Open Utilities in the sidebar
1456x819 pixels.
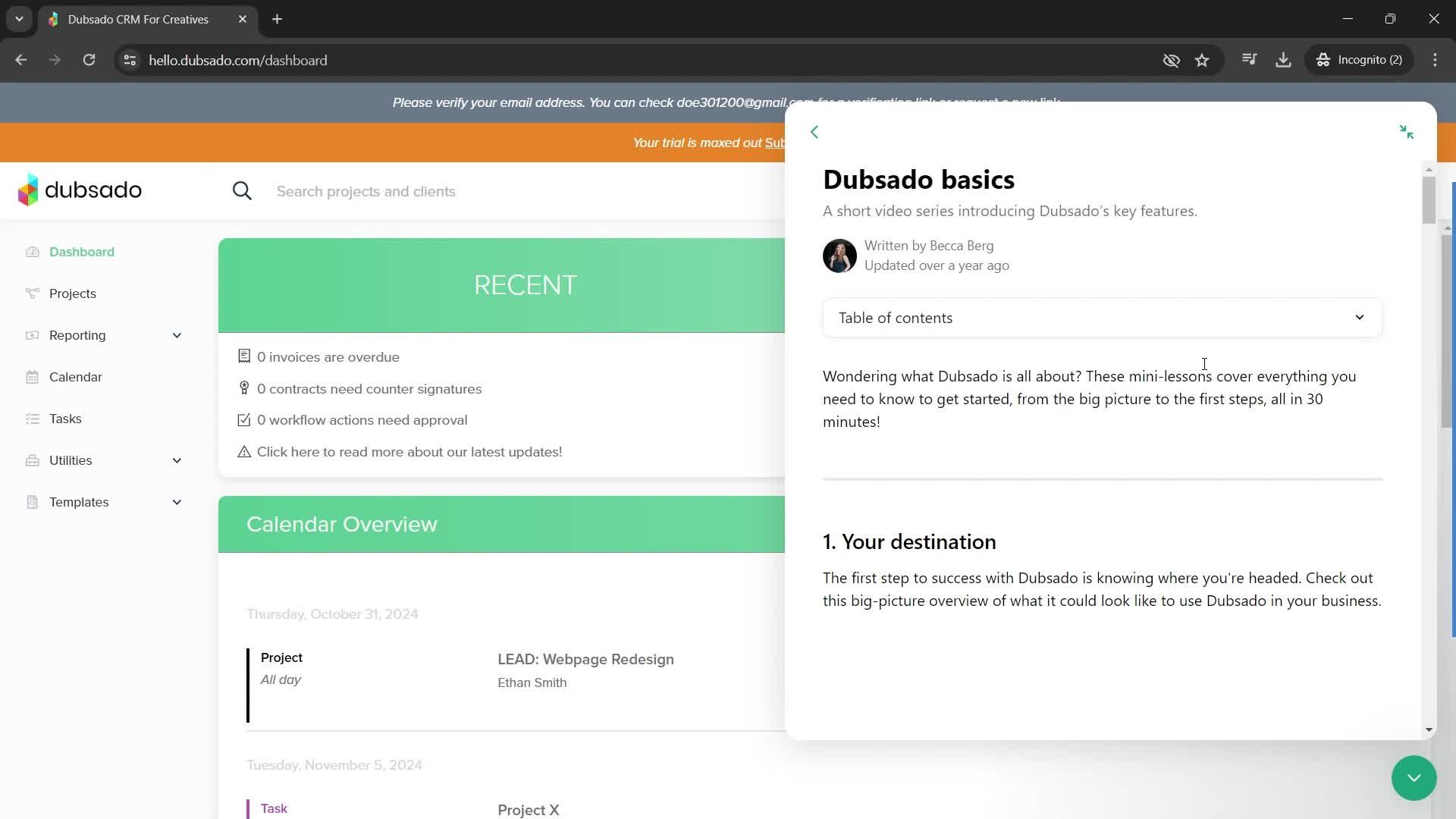click(71, 460)
